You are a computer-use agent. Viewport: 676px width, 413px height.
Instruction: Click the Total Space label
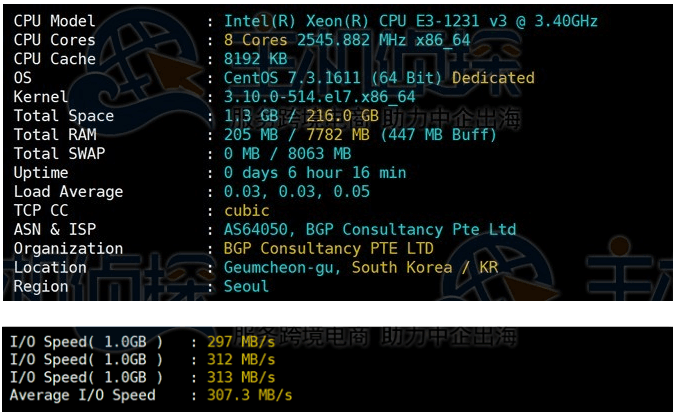tap(64, 116)
